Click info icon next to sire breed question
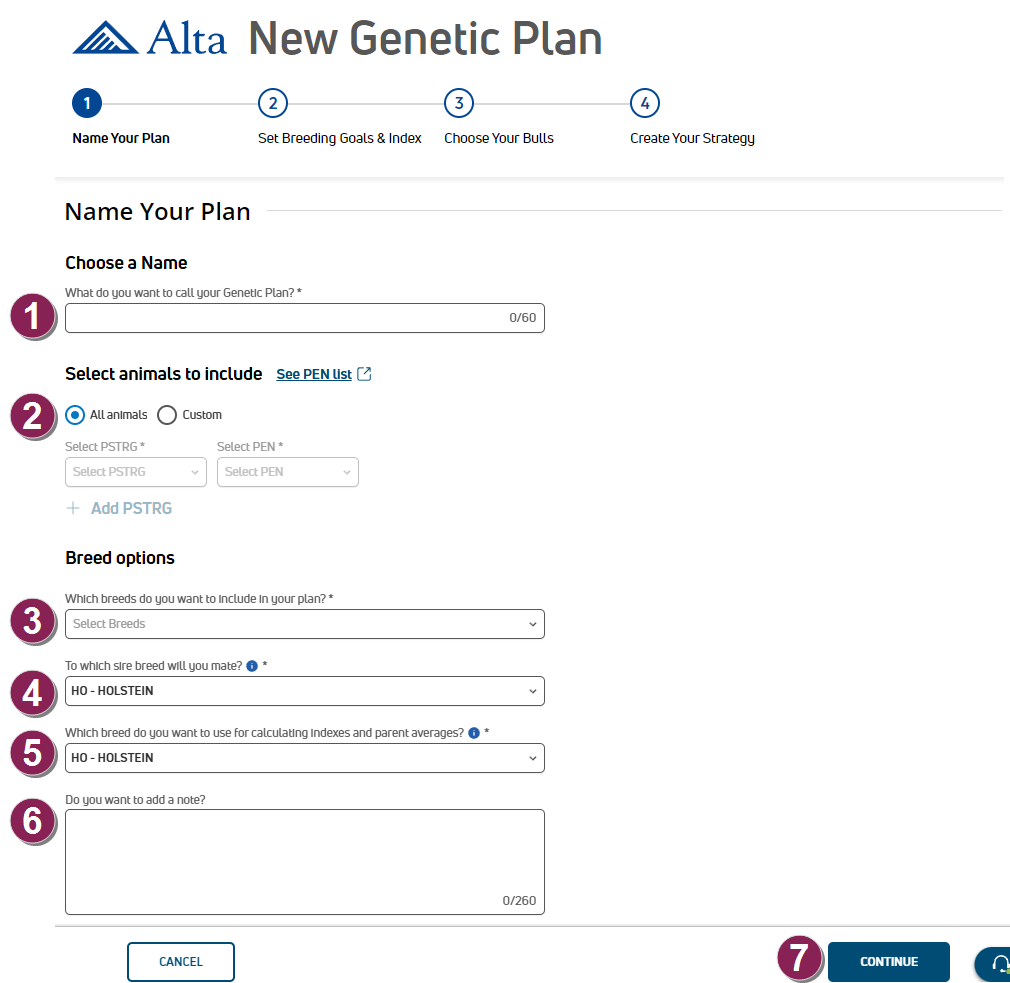Screen dimensions: 1010x983 tap(252, 665)
